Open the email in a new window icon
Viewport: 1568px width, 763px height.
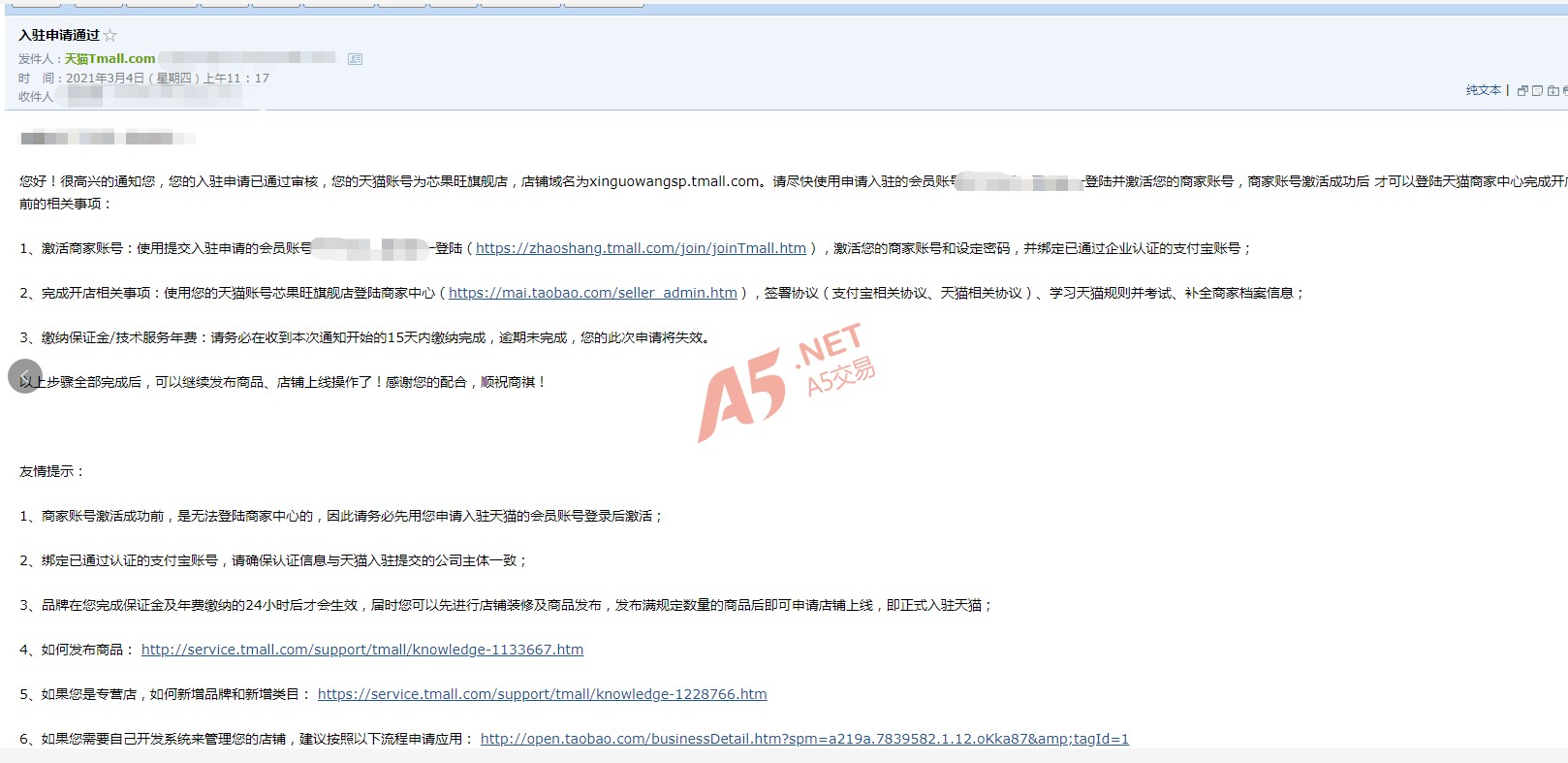(x=1522, y=90)
